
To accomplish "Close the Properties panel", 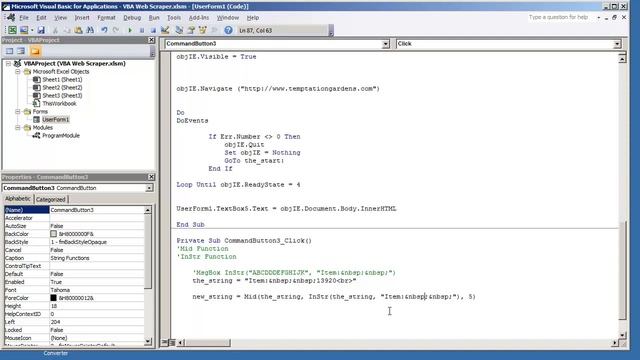I will point(151,177).
